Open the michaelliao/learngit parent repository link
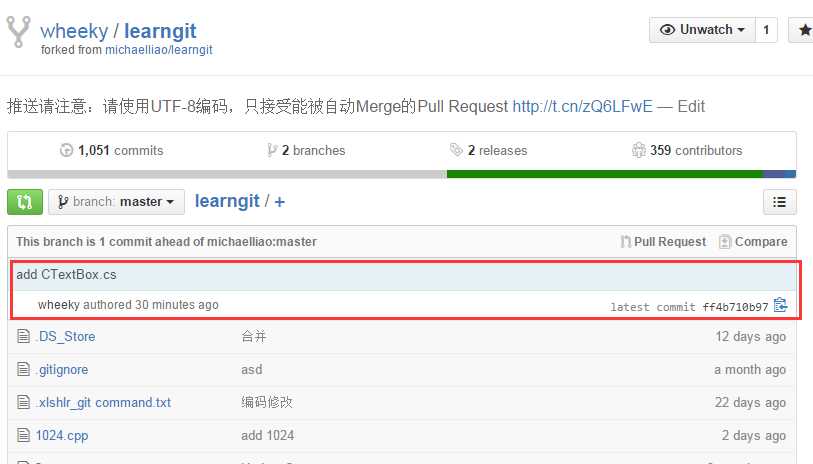The image size is (813, 464). (159, 50)
